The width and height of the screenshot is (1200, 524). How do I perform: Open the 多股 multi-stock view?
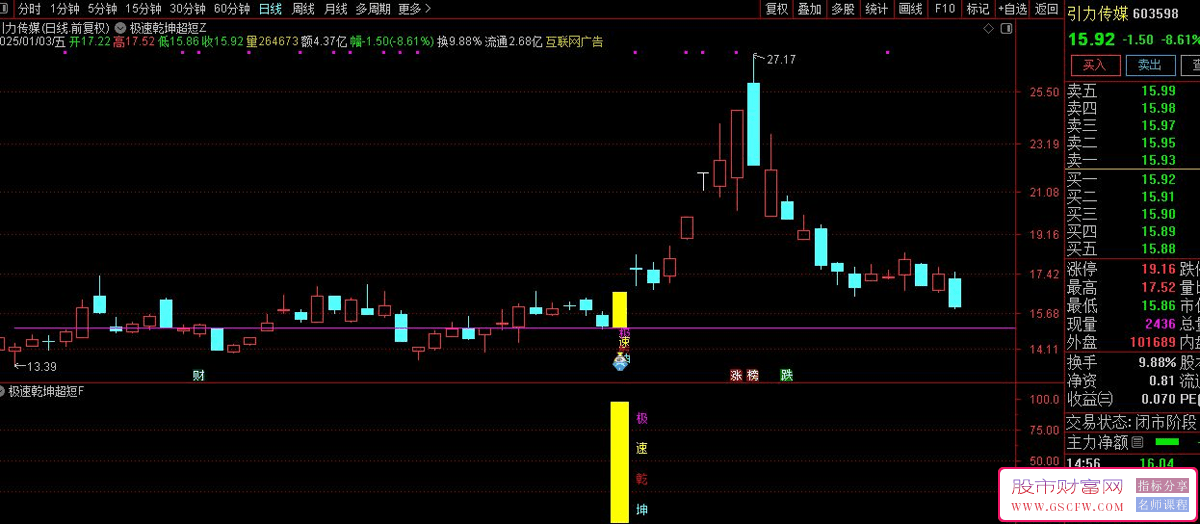pyautogui.click(x=843, y=9)
